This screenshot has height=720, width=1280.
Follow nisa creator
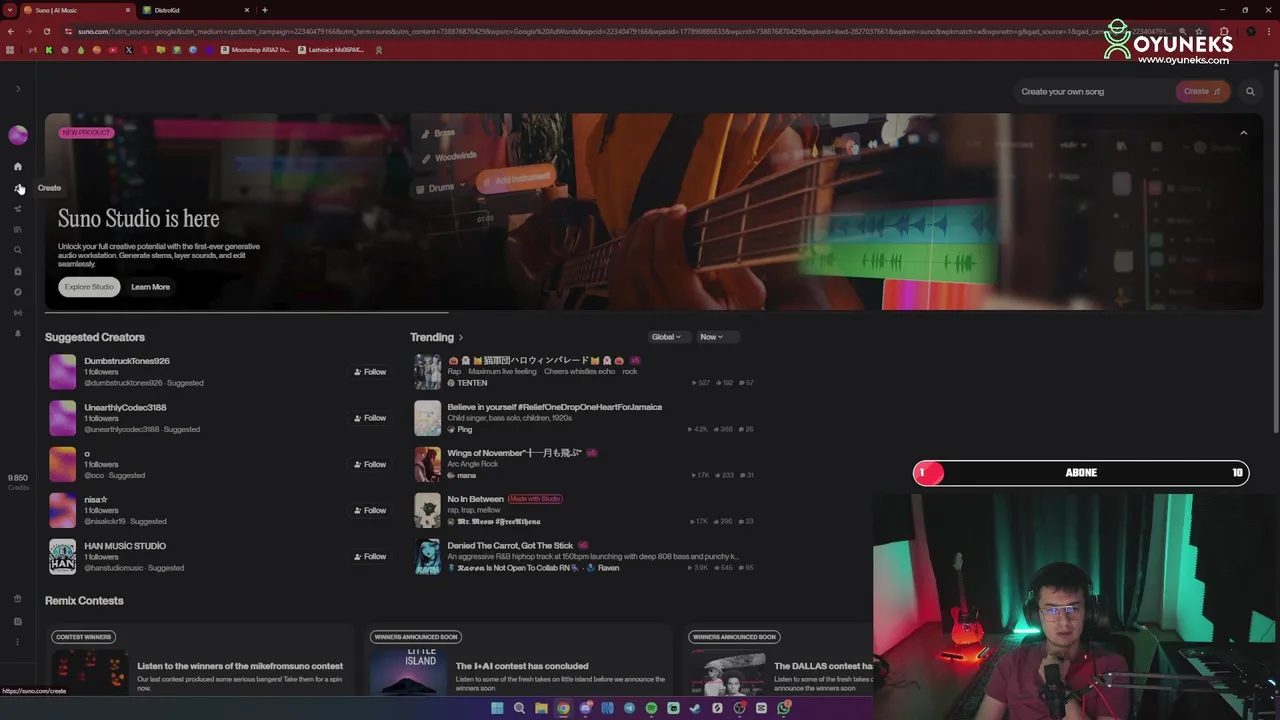[x=370, y=510]
